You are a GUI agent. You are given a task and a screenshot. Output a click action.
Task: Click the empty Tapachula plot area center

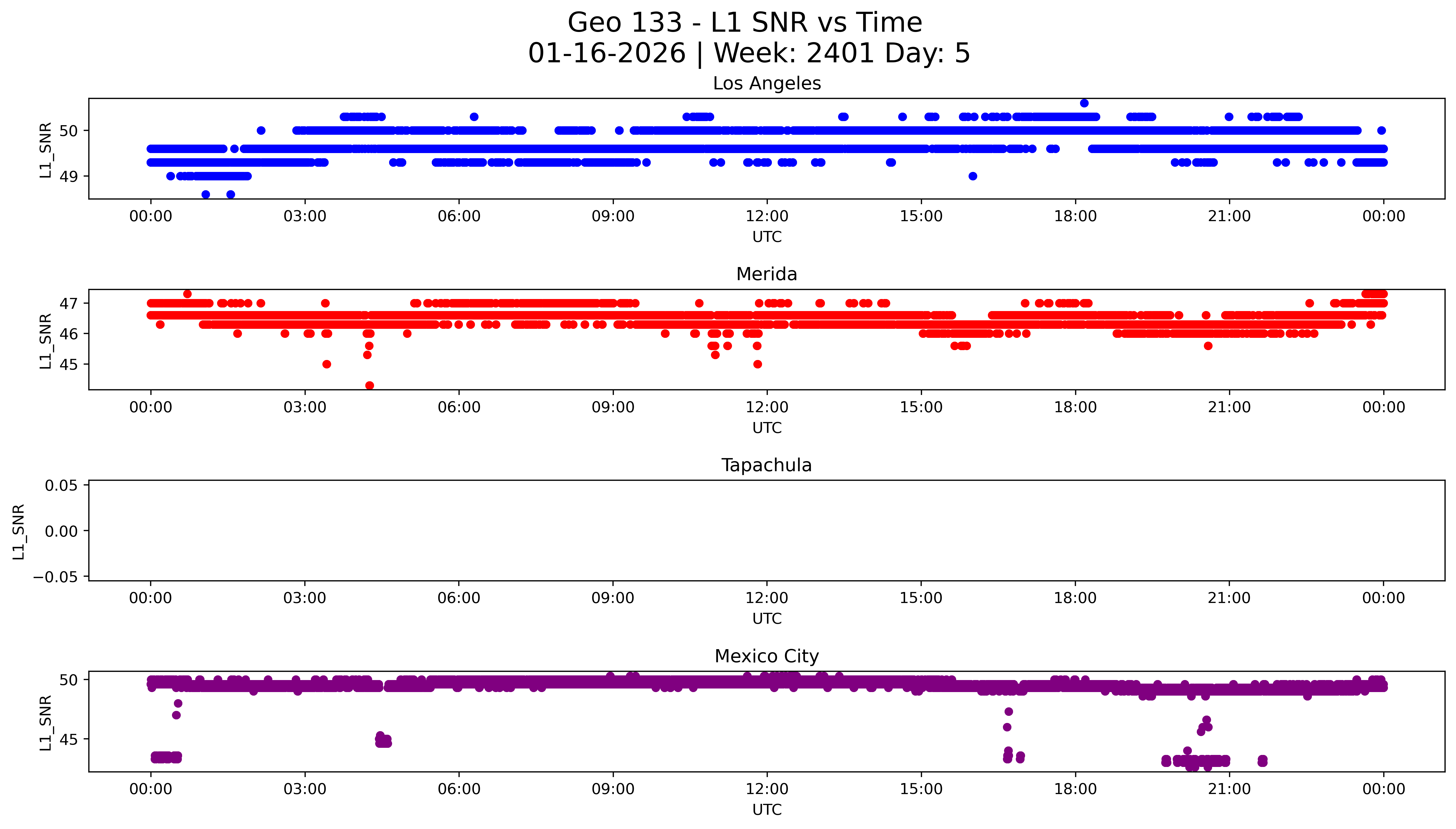[x=766, y=531]
